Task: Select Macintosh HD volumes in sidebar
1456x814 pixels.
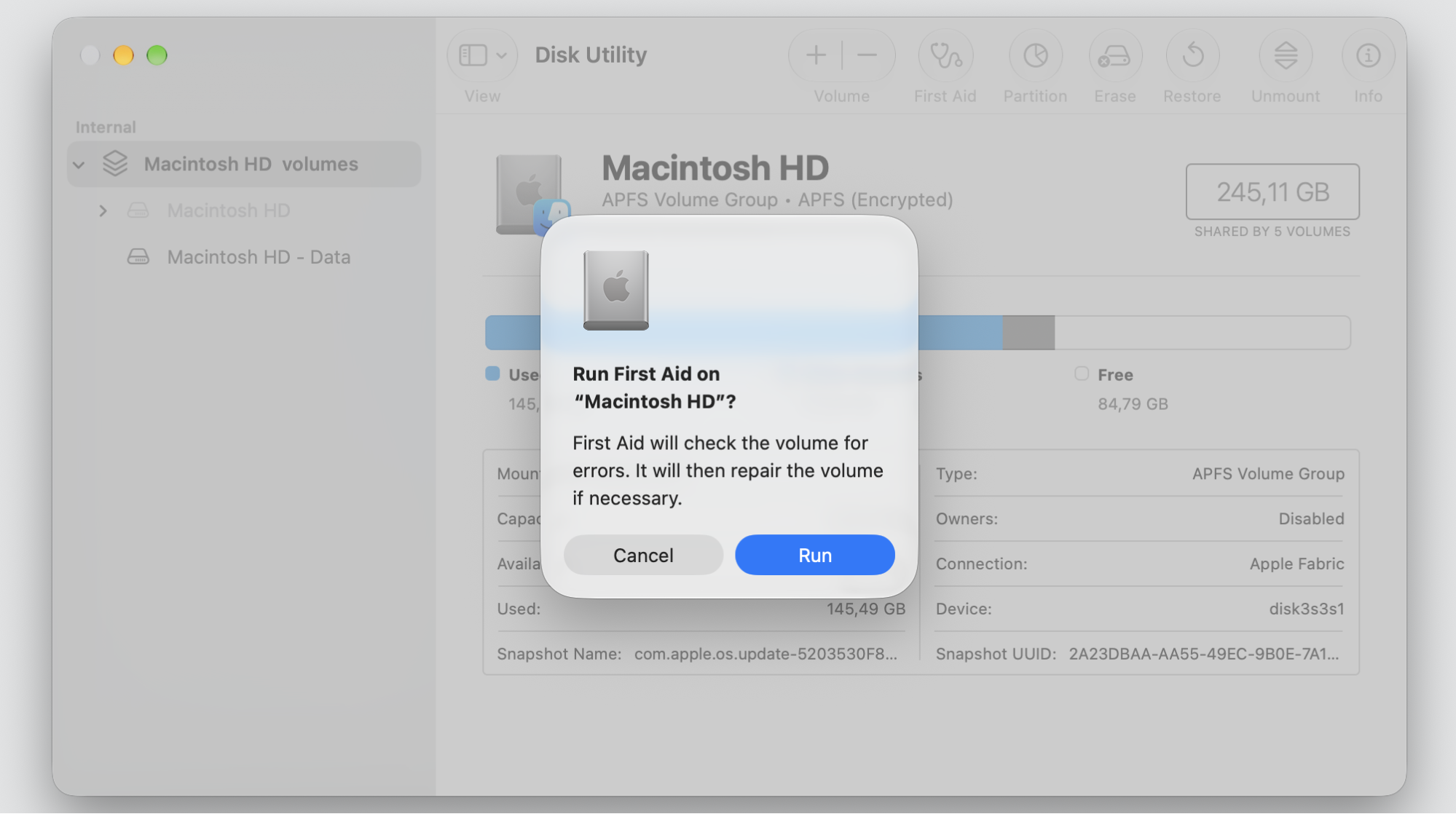Action: pos(244,164)
